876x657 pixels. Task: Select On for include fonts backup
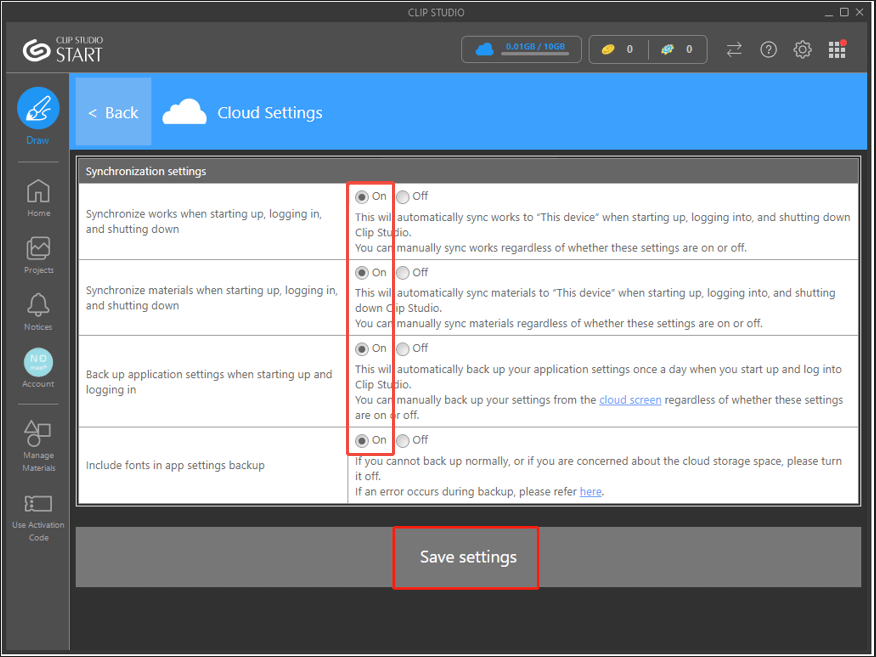point(362,441)
